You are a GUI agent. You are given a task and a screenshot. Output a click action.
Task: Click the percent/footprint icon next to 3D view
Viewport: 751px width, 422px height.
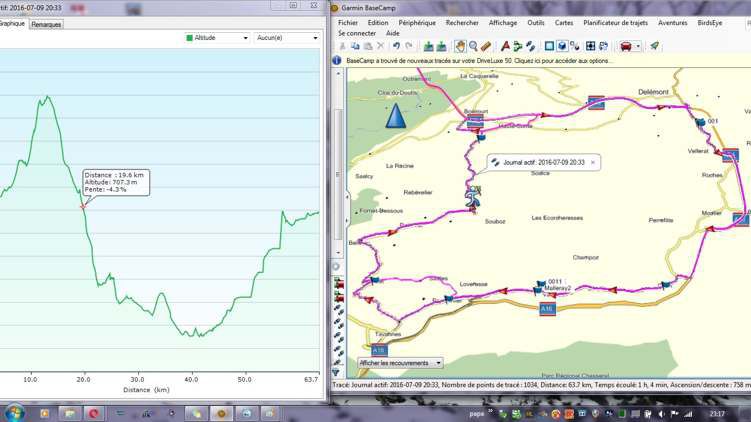(x=575, y=46)
